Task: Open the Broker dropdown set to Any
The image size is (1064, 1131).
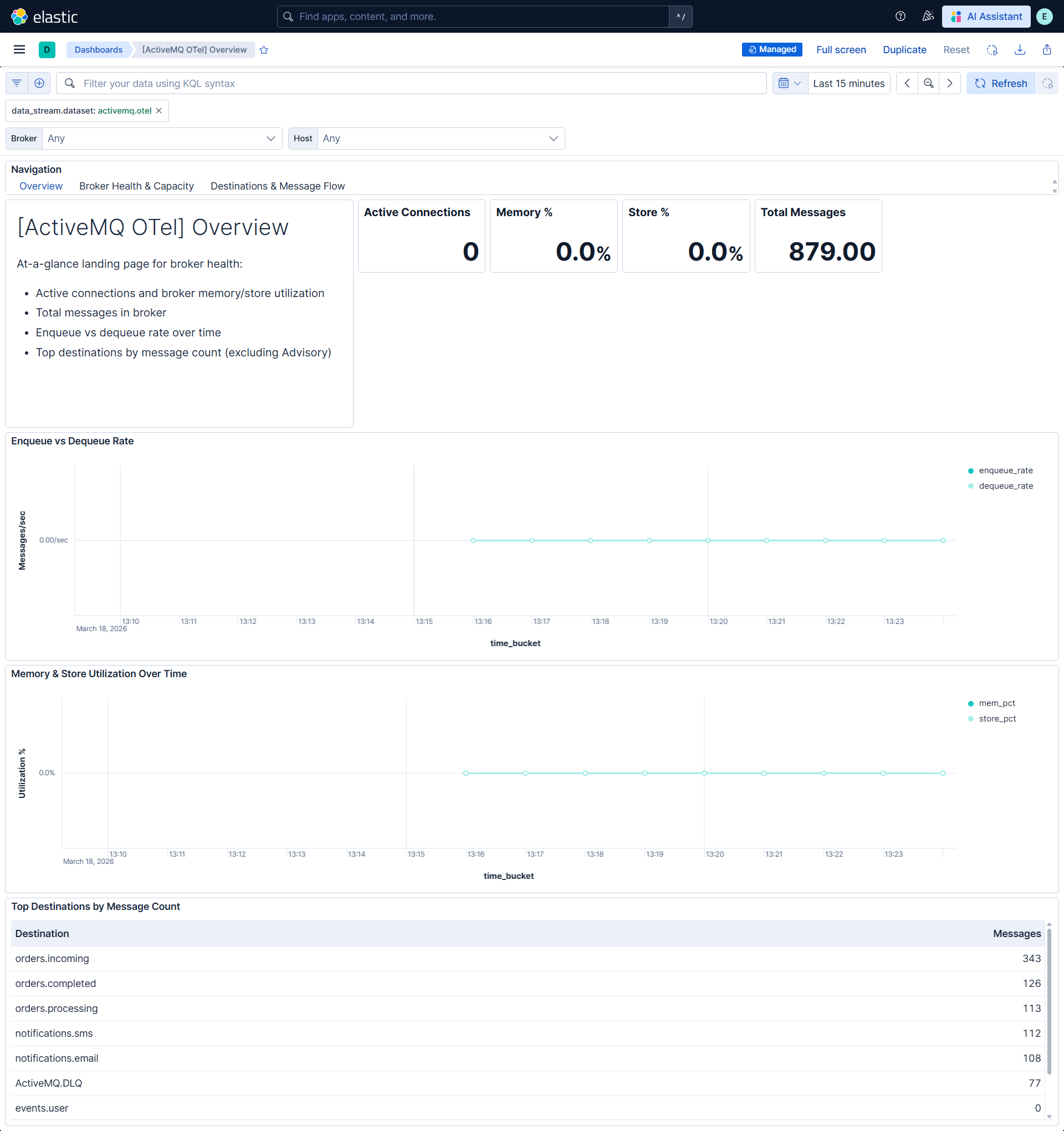Action: pos(162,138)
